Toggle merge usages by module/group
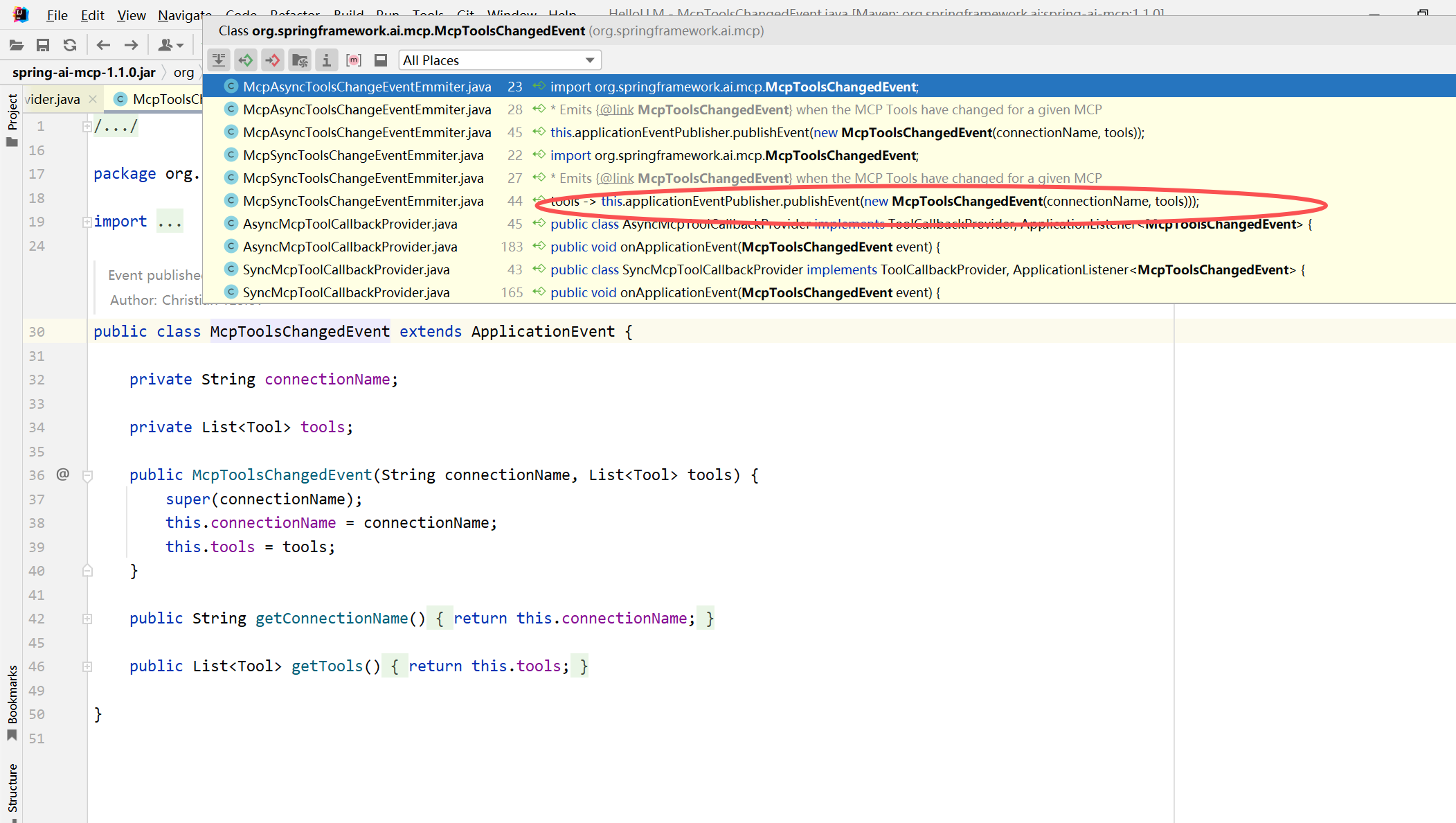The height and width of the screenshot is (823, 1456). pos(300,60)
